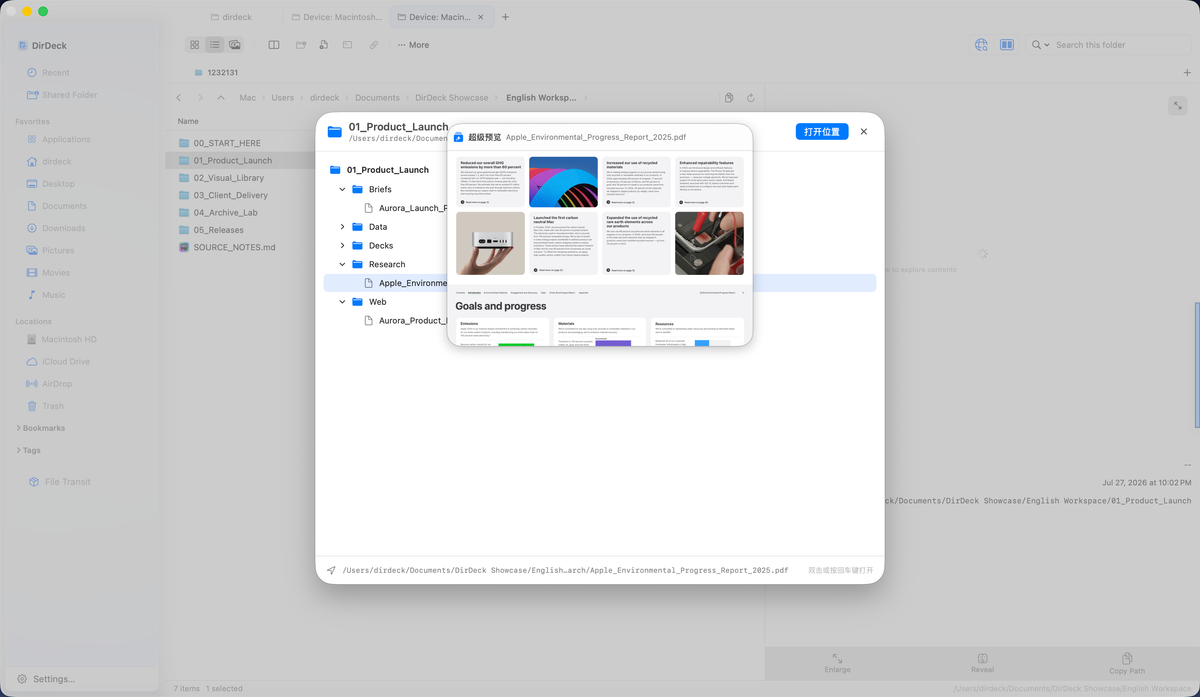Screen dimensions: 1200x697
Task: Open iCloud Drive sidebar location
Action: pyautogui.click(x=66, y=361)
